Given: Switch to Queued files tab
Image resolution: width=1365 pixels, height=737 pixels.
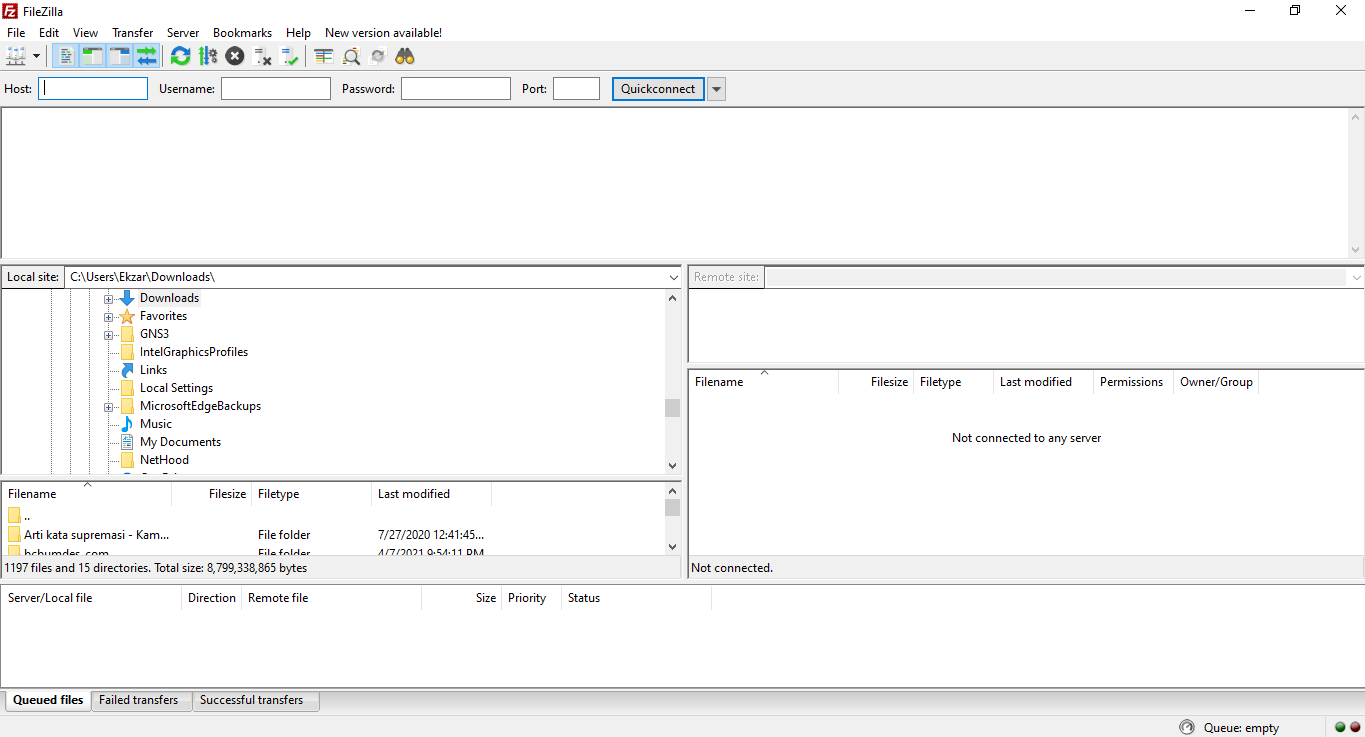Looking at the screenshot, I should point(48,700).
